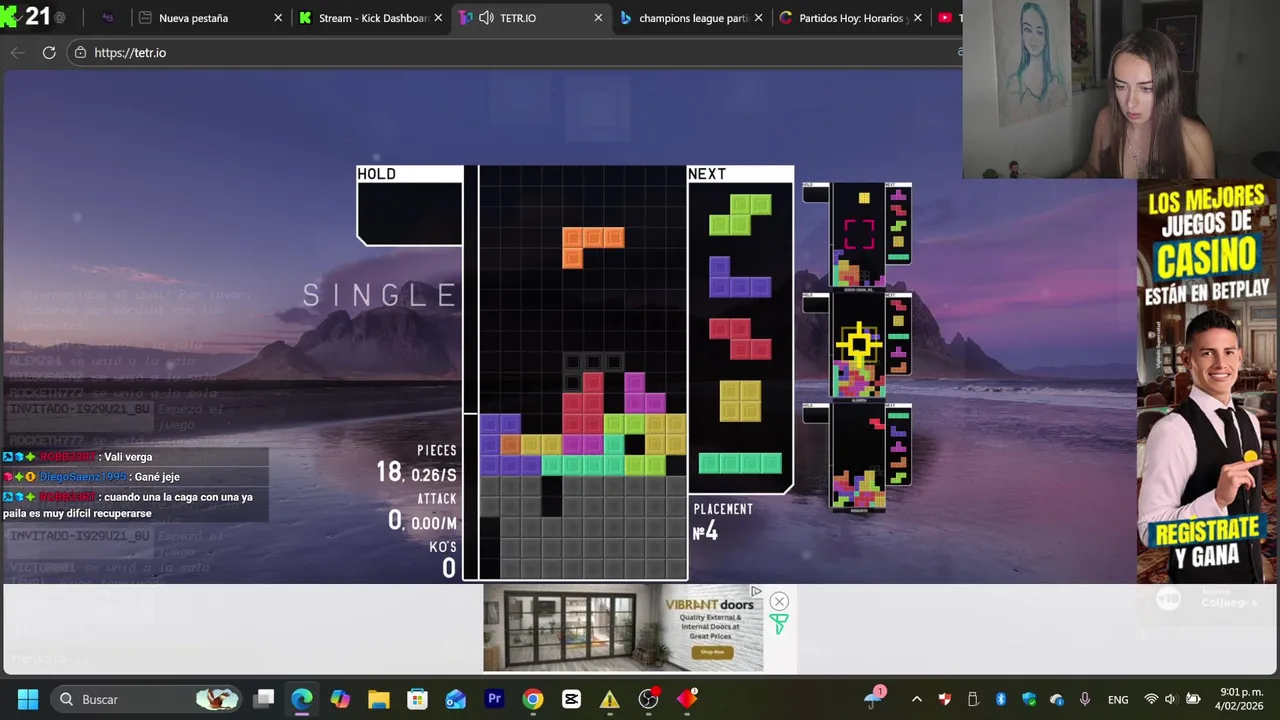Click the Bluetooth tray icon
The height and width of the screenshot is (720, 1280).
pyautogui.click(x=1000, y=699)
